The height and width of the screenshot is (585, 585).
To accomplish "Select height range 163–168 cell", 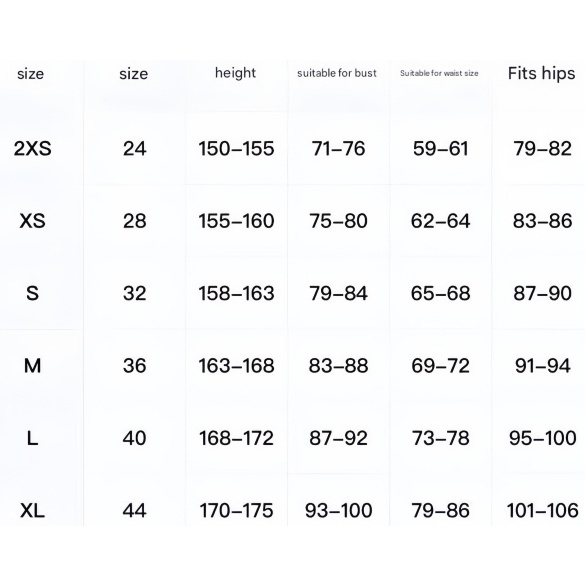I will click(236, 366).
